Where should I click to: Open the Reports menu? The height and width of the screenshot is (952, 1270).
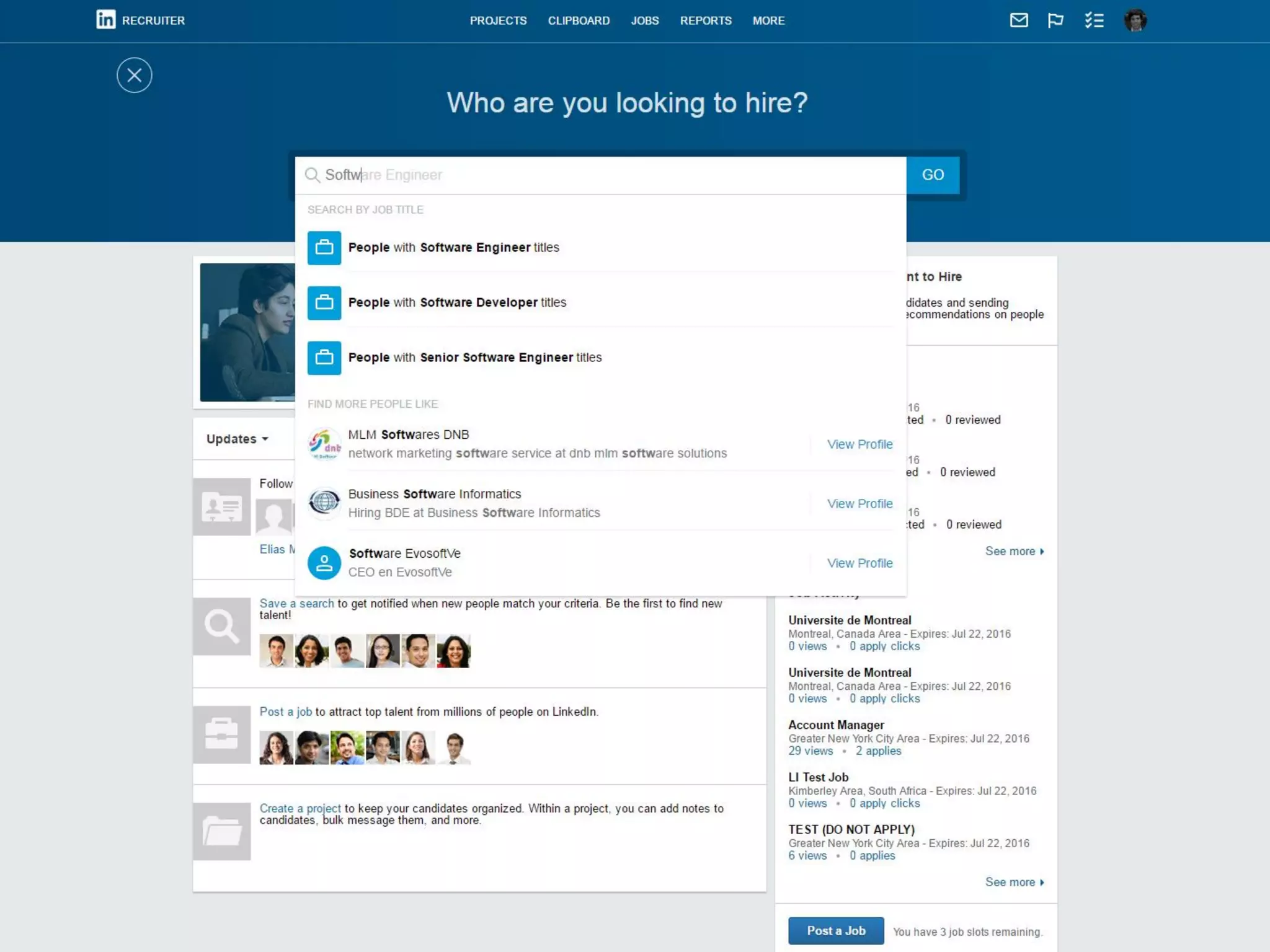[706, 20]
